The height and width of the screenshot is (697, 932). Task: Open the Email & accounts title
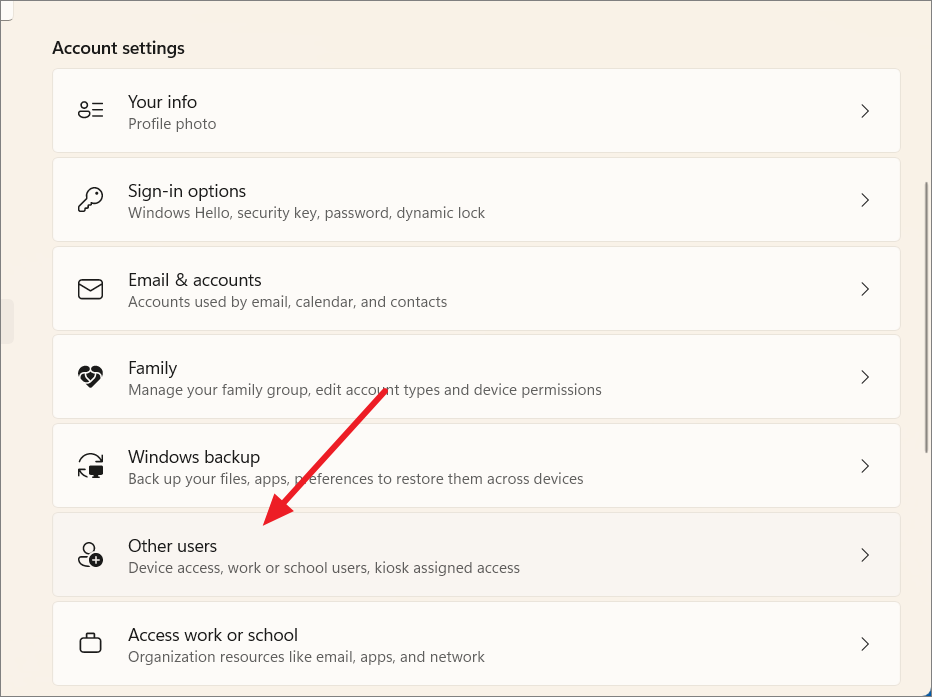(194, 280)
